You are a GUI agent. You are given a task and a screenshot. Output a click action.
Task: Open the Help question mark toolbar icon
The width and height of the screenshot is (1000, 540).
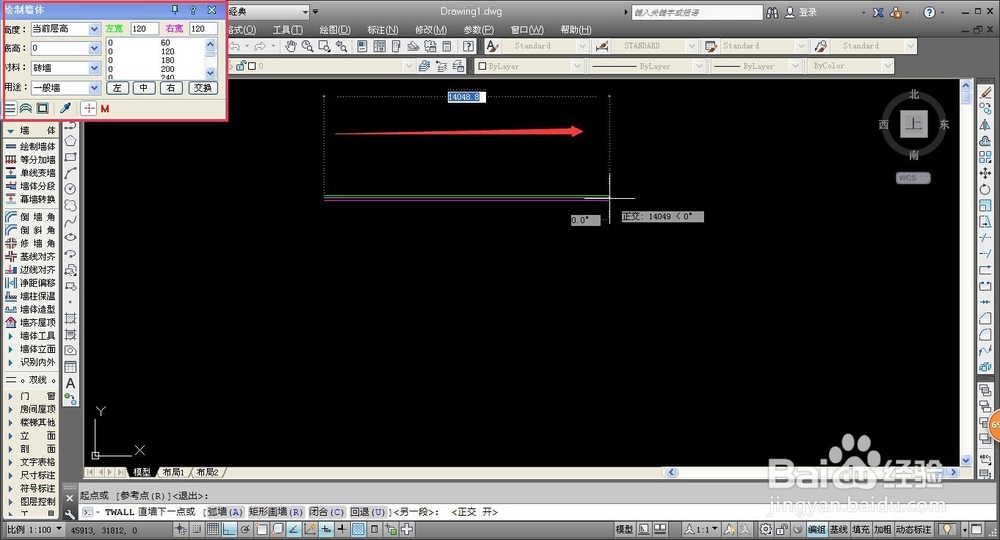point(468,46)
